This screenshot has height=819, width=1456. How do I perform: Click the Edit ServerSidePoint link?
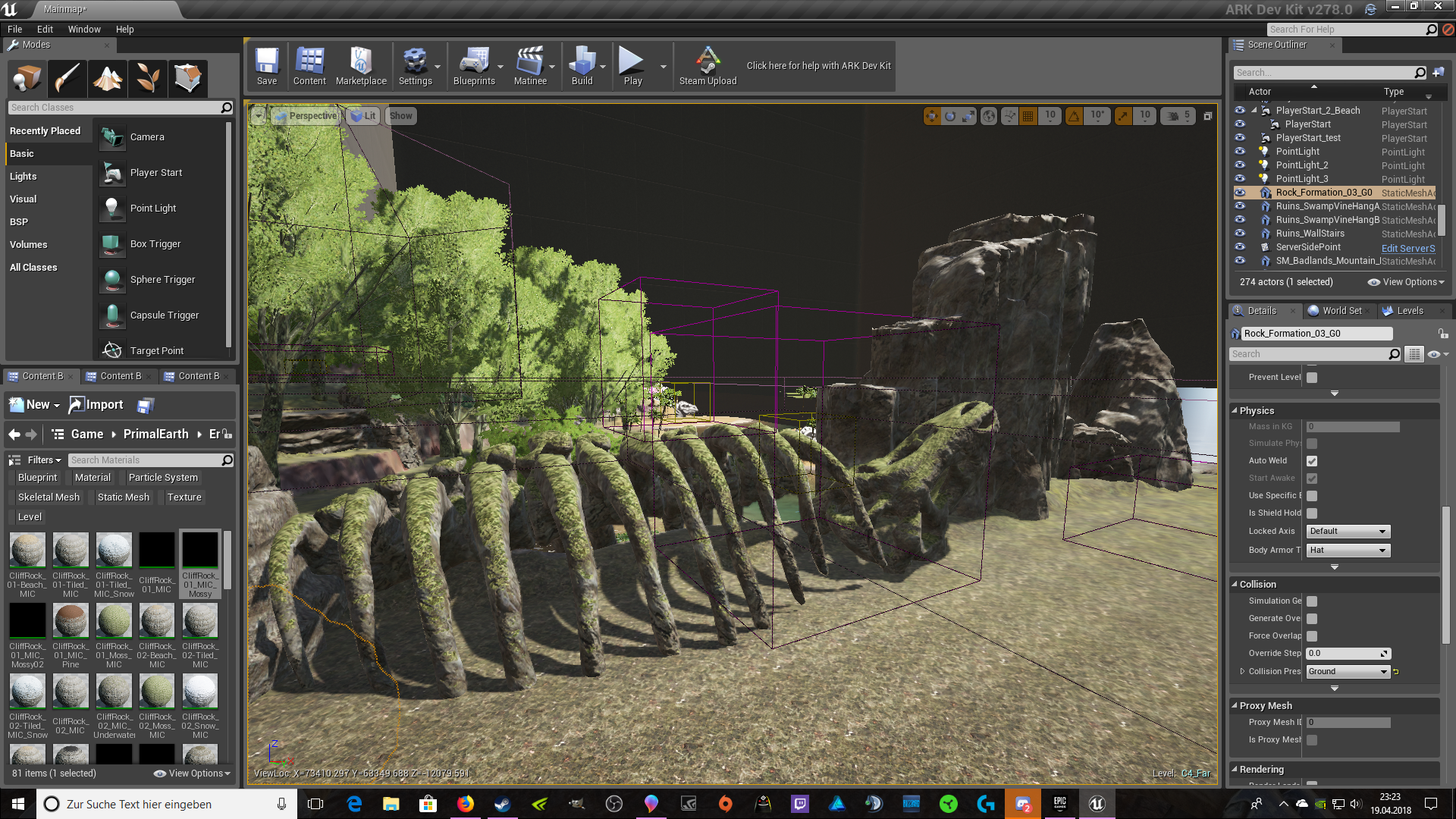pos(1408,248)
